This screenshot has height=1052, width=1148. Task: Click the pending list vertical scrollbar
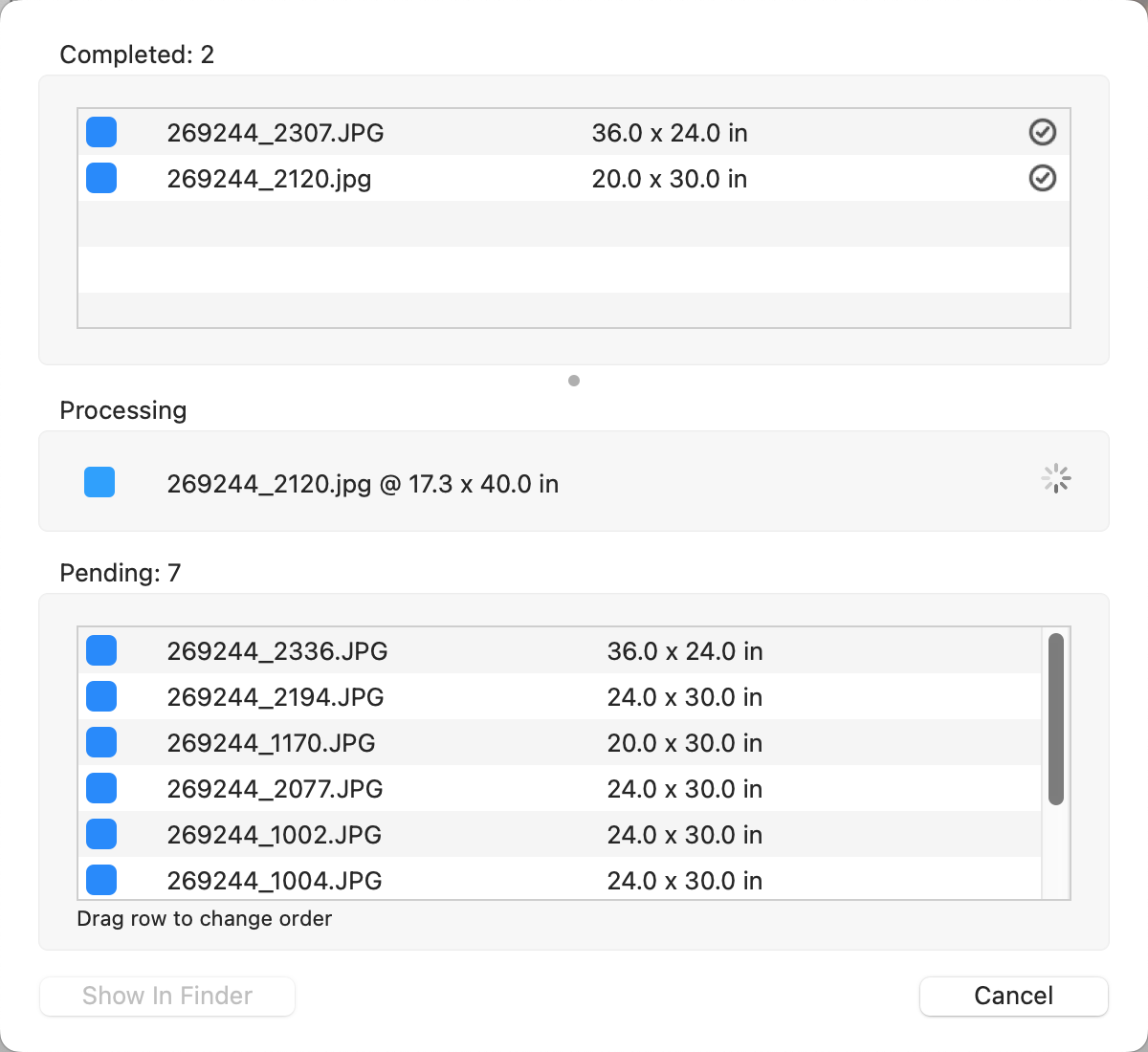click(x=1055, y=719)
